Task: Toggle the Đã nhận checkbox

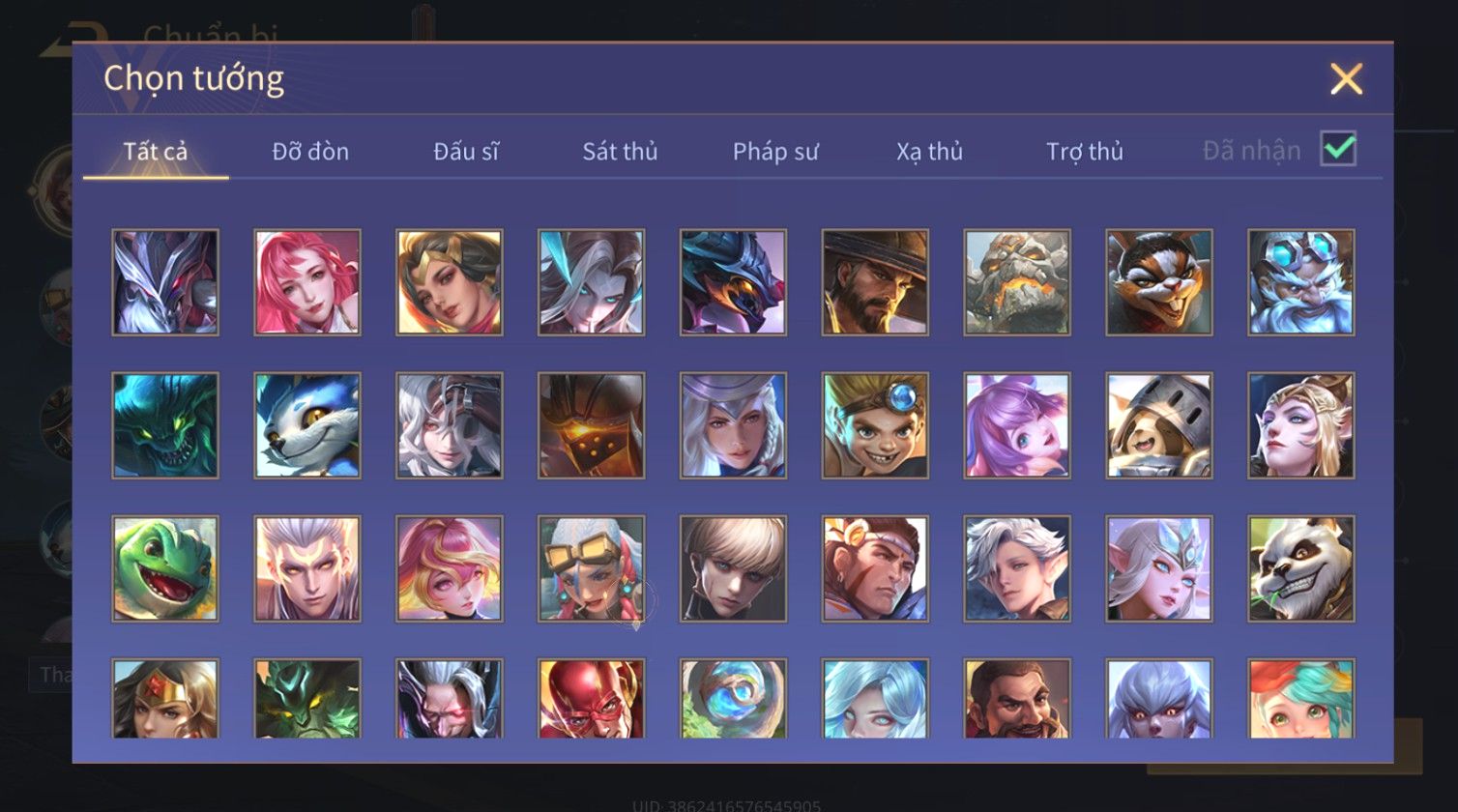Action: [x=1338, y=149]
